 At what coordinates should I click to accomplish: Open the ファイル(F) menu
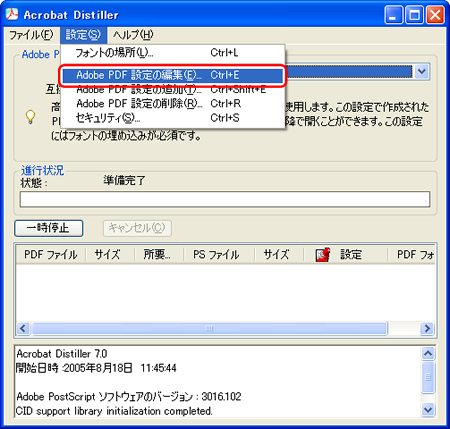click(x=31, y=35)
